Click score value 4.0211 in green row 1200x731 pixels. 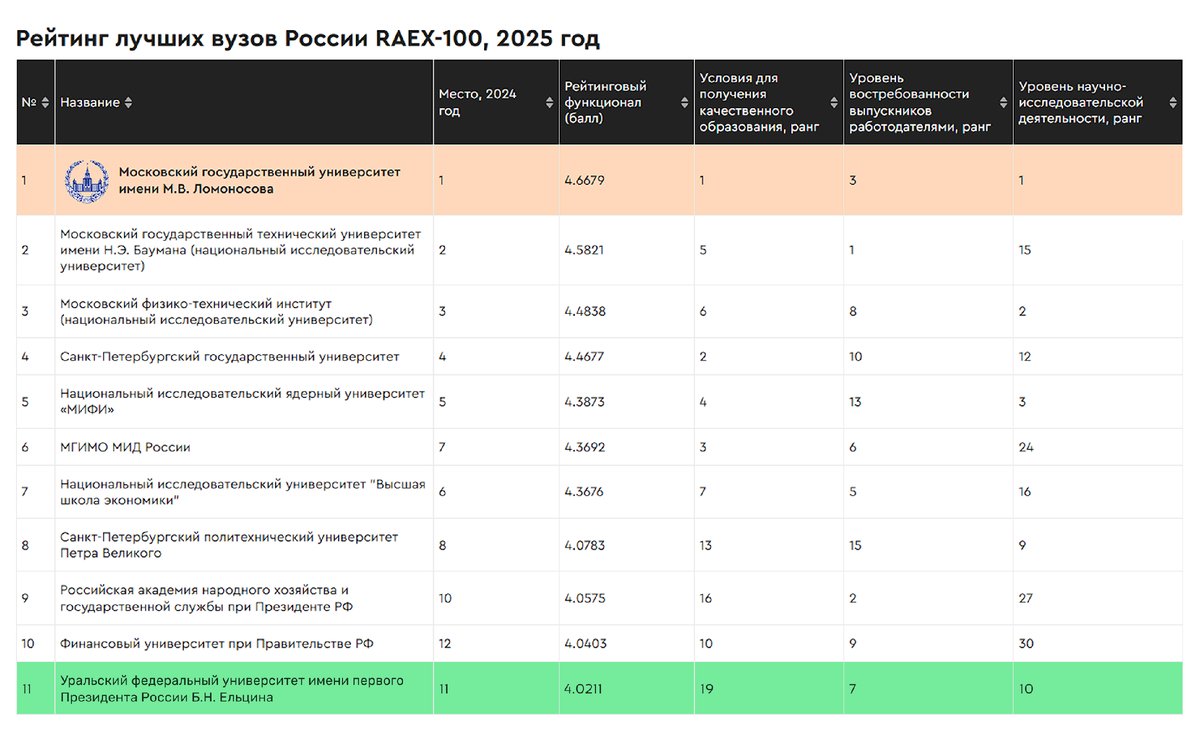pyautogui.click(x=584, y=689)
